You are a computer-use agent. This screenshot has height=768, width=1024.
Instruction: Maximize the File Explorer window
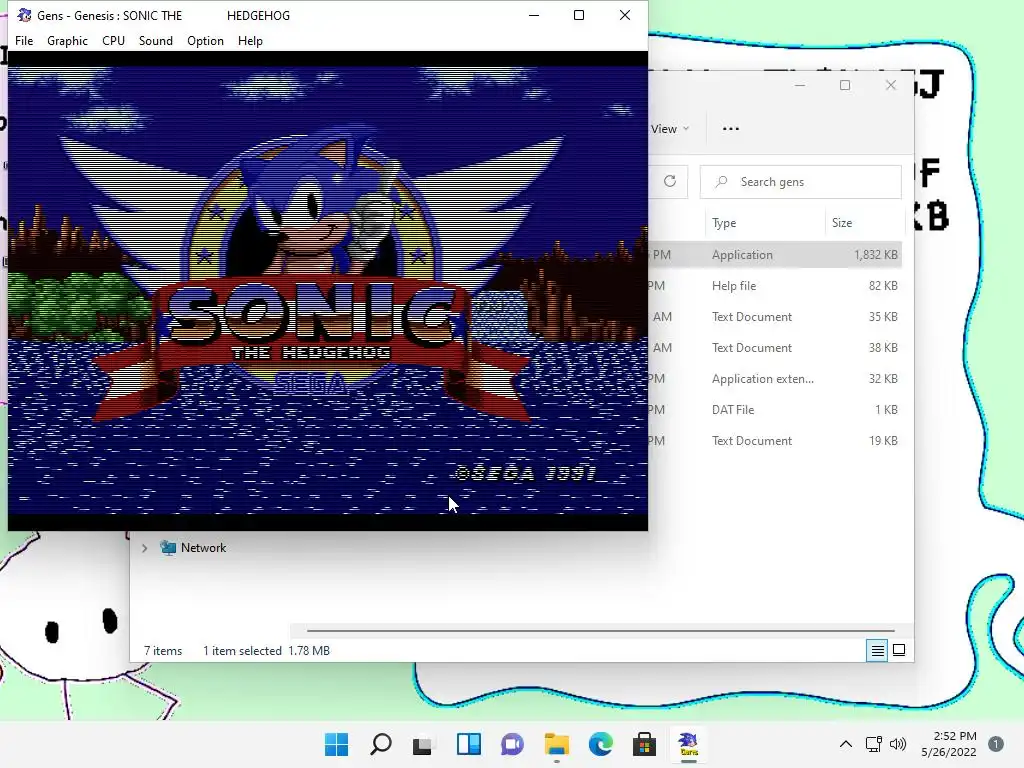pos(845,85)
